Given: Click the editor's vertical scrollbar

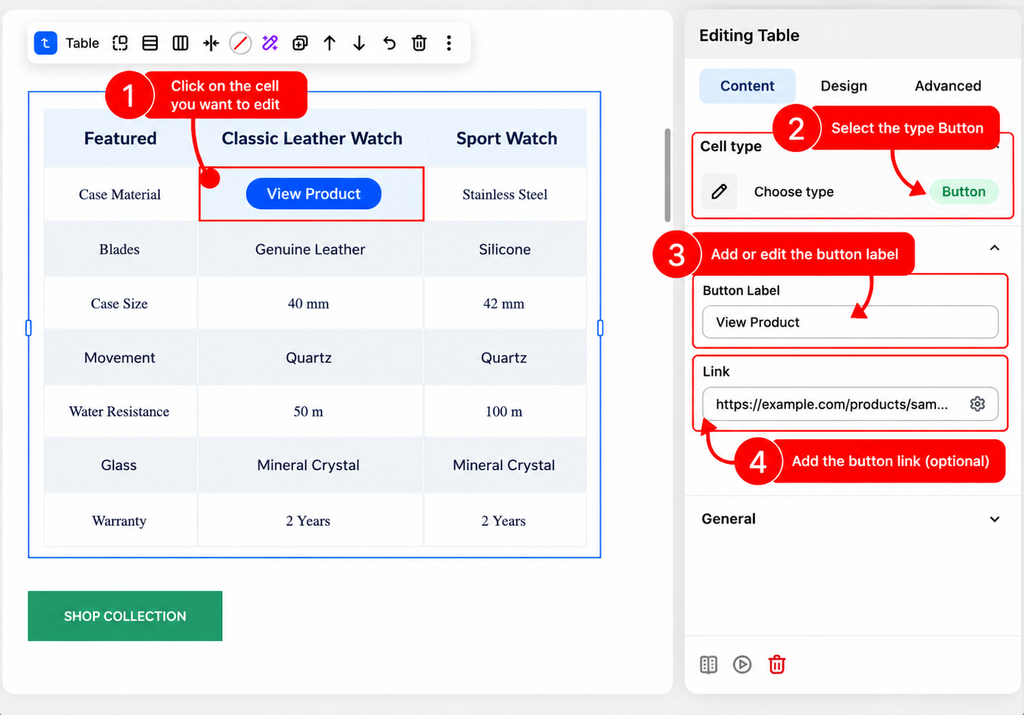Looking at the screenshot, I should click(x=667, y=175).
